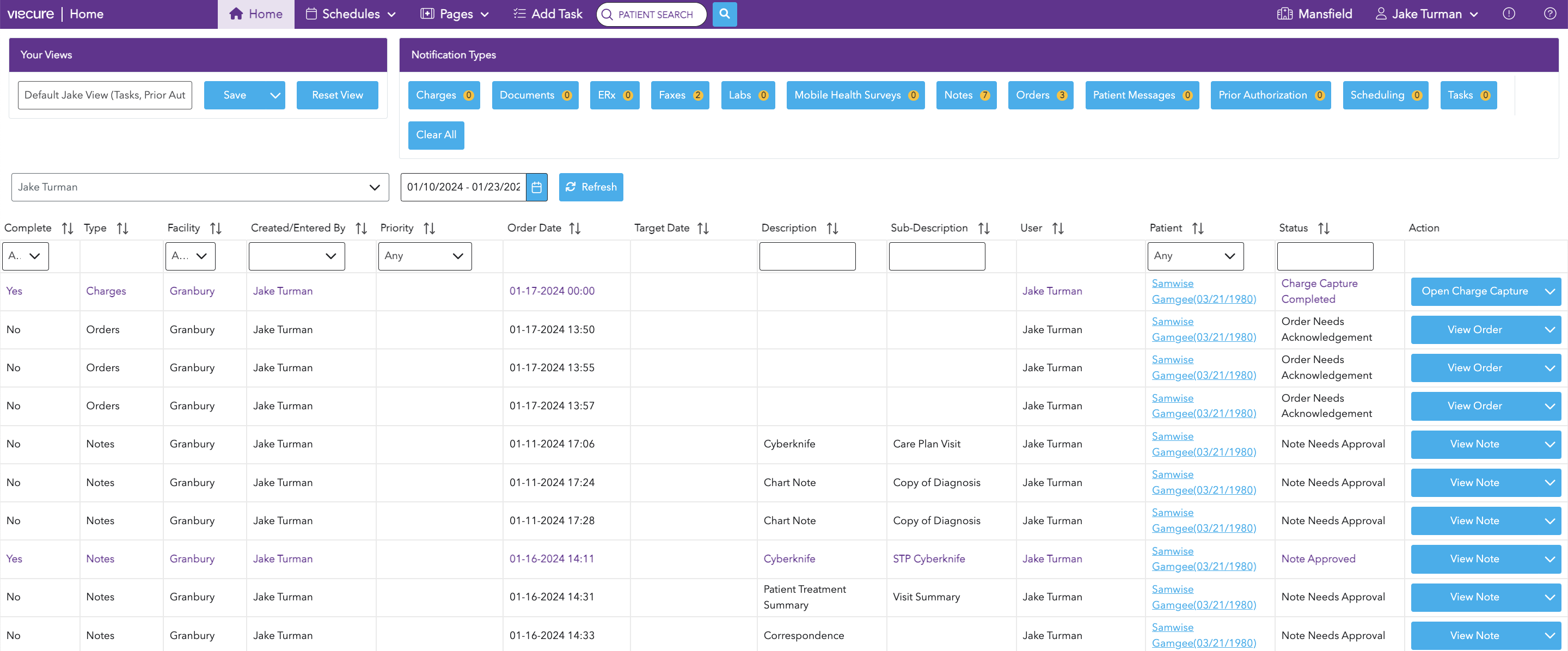The height and width of the screenshot is (651, 1568).
Task: Click the Open Charge Capture button
Action: pyautogui.click(x=1474, y=291)
